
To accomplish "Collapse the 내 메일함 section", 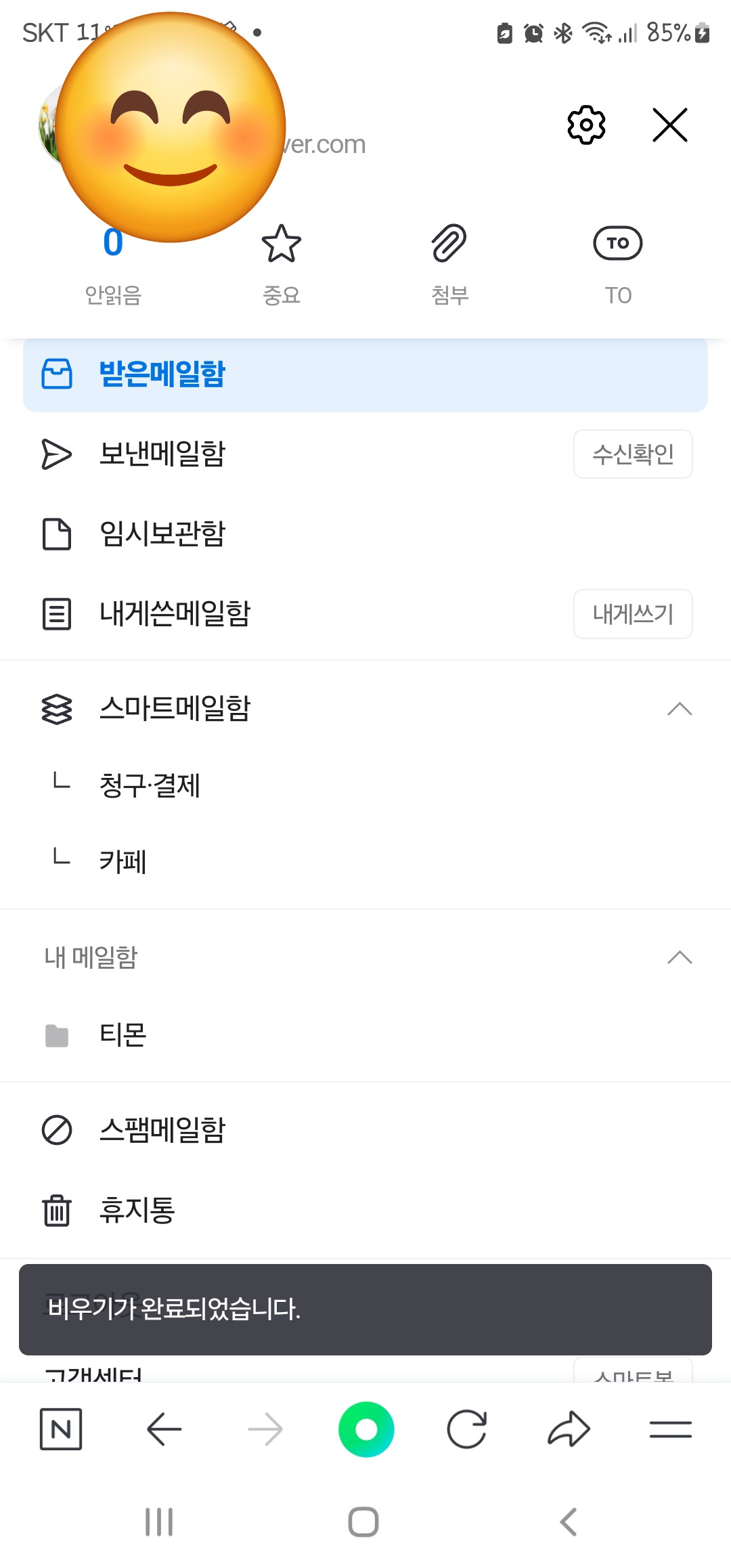I will click(679, 957).
